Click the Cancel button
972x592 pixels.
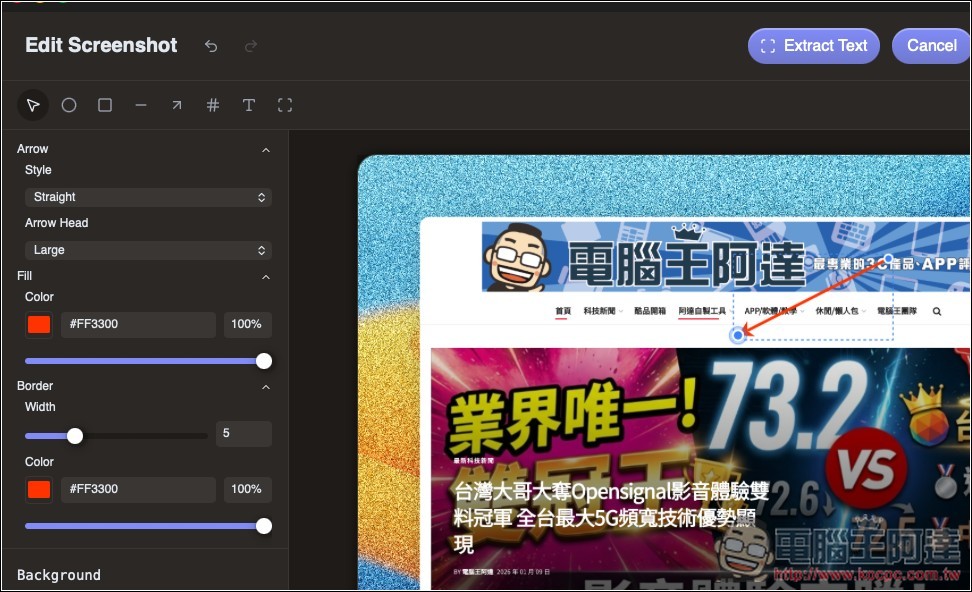(931, 45)
